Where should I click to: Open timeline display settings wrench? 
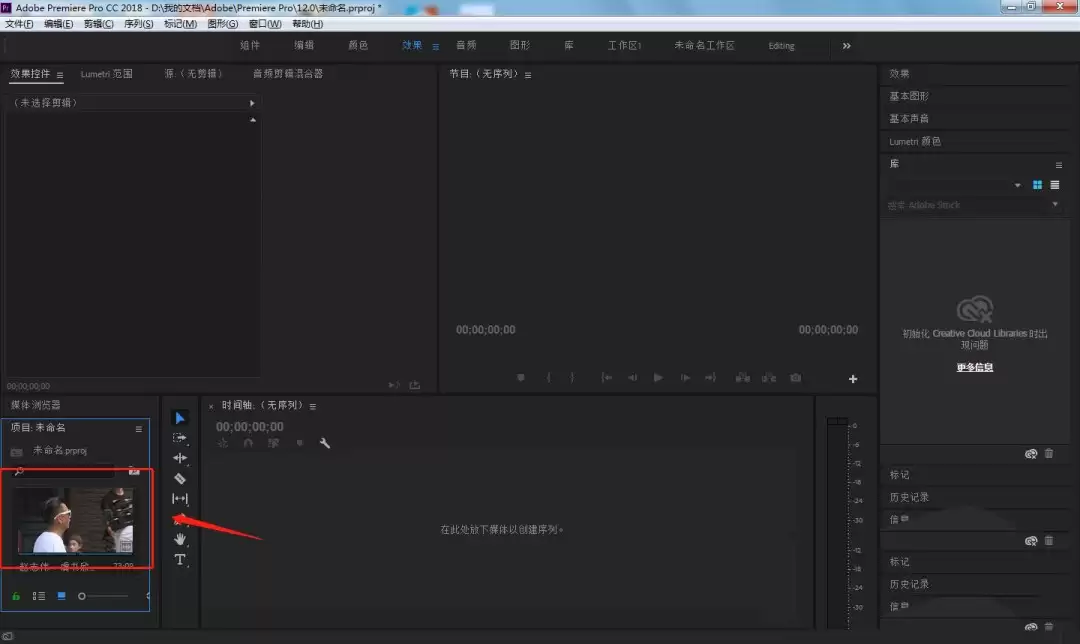(x=324, y=443)
